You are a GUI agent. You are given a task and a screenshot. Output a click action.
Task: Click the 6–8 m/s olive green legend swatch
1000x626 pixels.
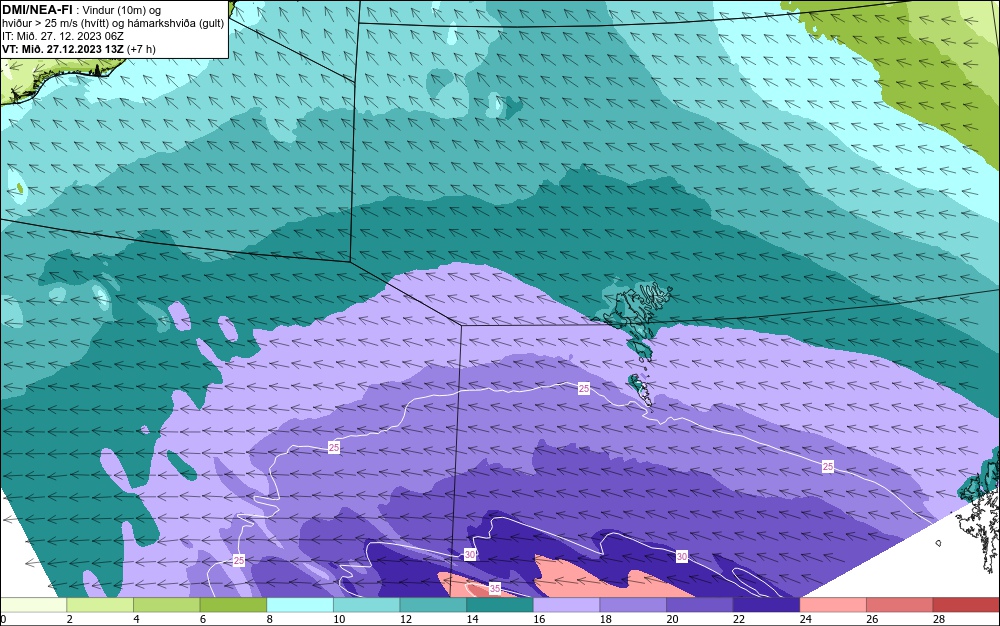click(x=233, y=605)
